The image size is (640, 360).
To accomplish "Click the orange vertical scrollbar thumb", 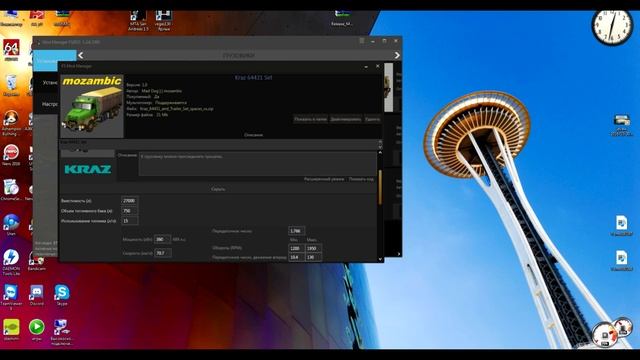I will point(380,187).
